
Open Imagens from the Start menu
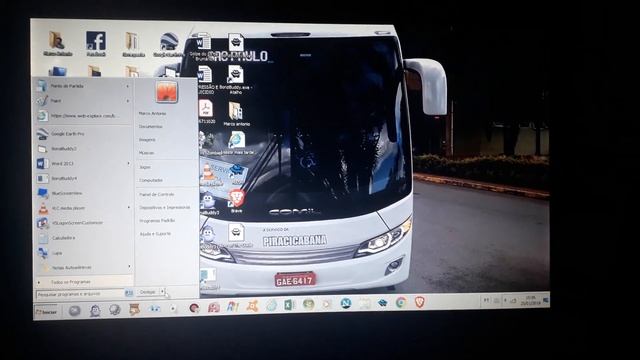pos(147,140)
